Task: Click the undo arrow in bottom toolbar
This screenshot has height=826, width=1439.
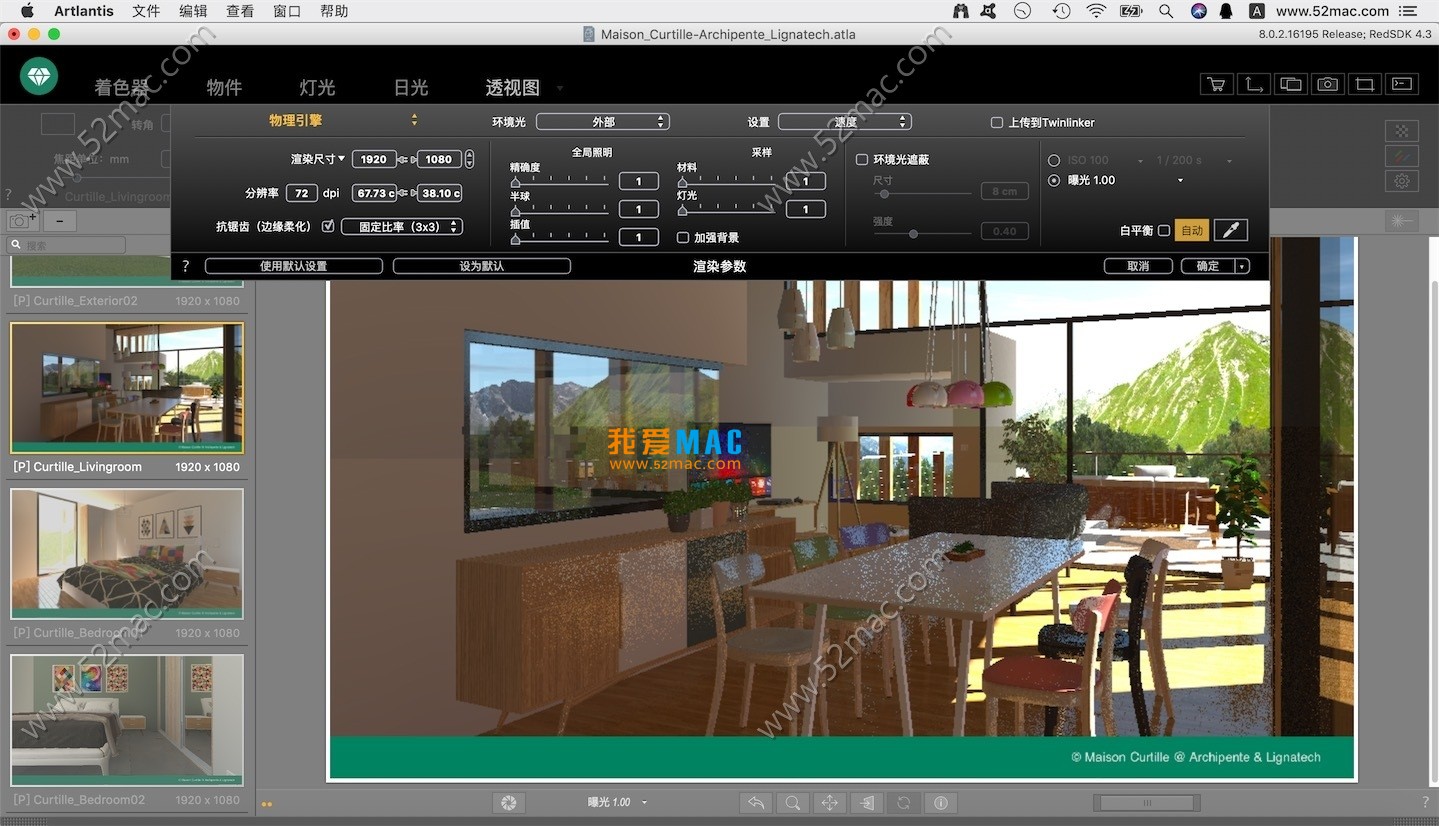Action: (756, 802)
